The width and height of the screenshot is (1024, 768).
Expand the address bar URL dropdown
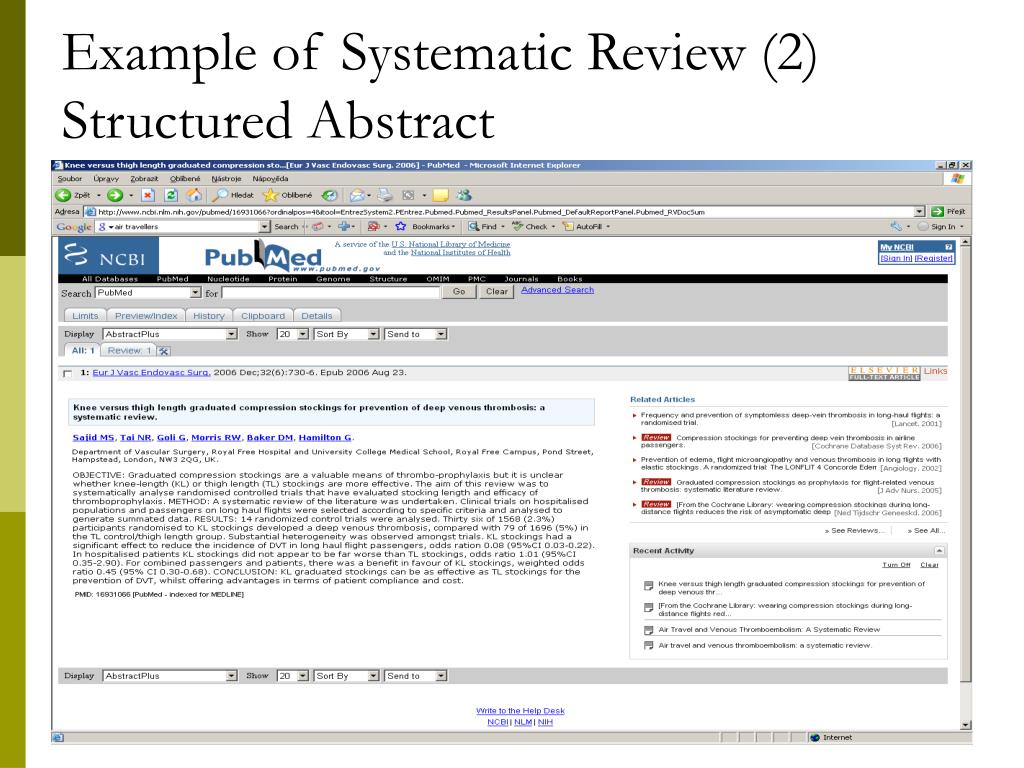(x=920, y=212)
